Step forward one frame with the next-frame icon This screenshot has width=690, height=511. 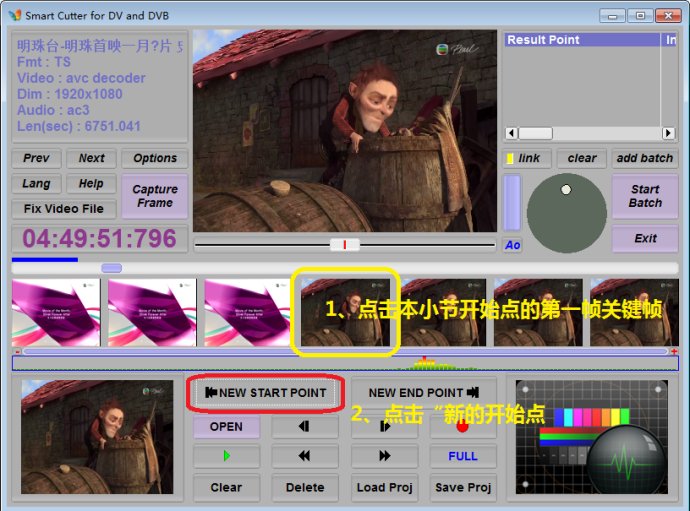tap(384, 426)
